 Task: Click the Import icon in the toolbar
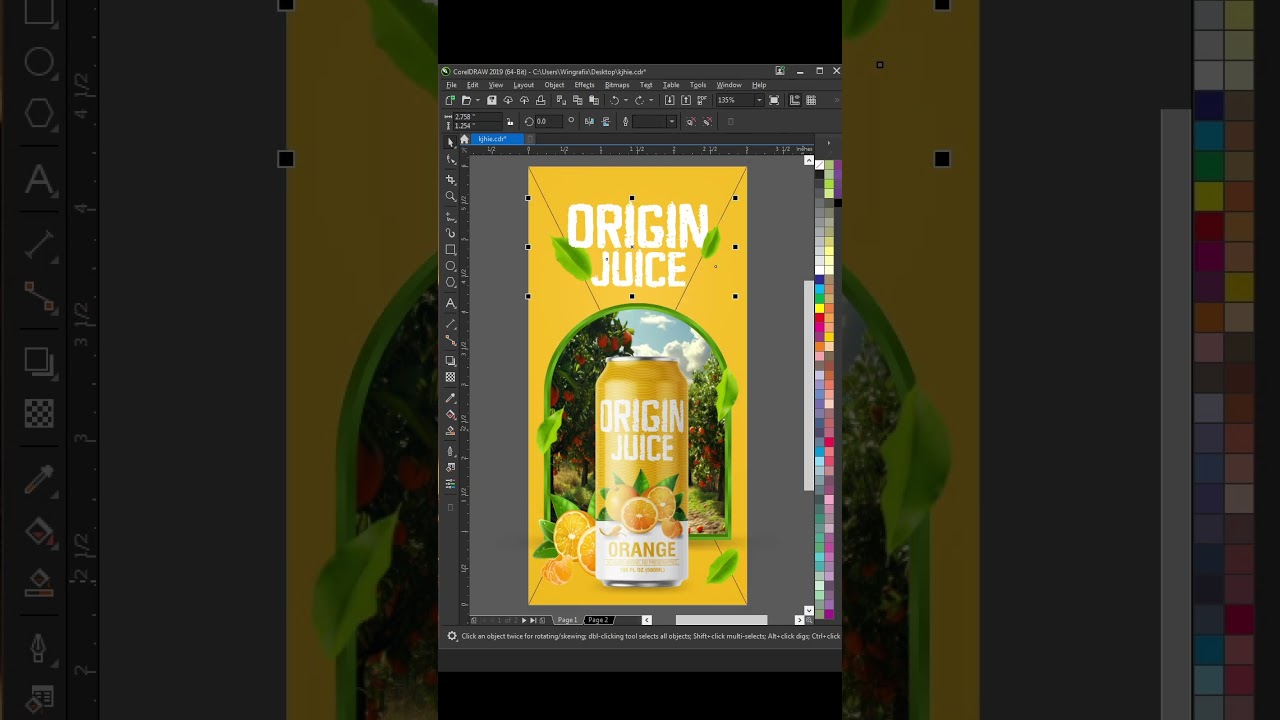click(x=669, y=100)
